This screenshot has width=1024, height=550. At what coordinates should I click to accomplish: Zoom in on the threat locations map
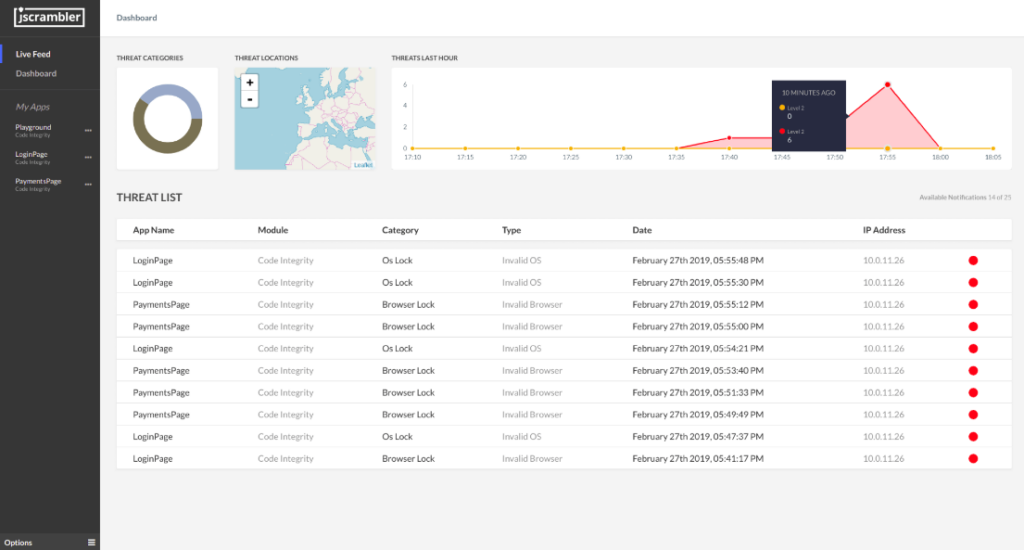point(250,83)
